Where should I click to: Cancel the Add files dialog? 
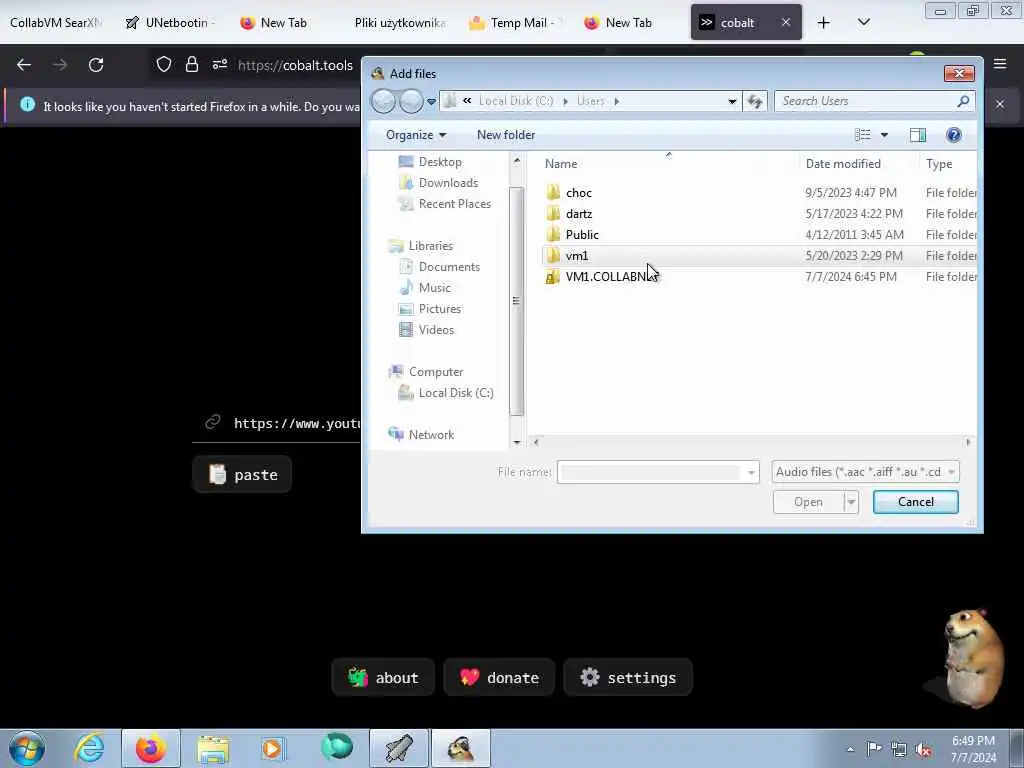[916, 502]
